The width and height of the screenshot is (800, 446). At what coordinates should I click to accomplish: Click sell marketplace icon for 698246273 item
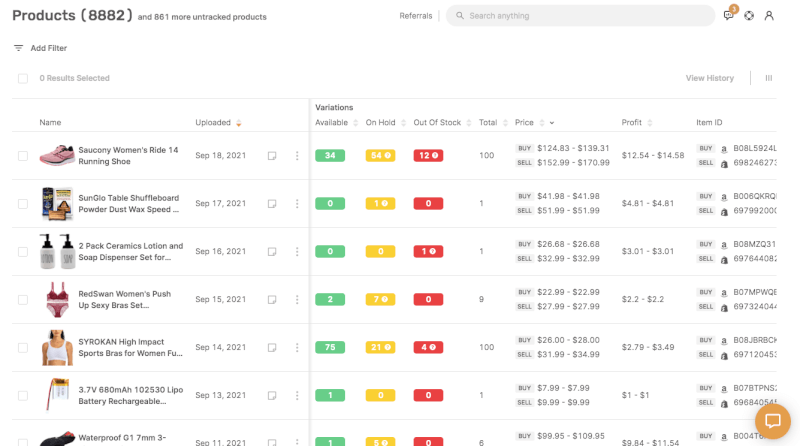pyautogui.click(x=723, y=164)
